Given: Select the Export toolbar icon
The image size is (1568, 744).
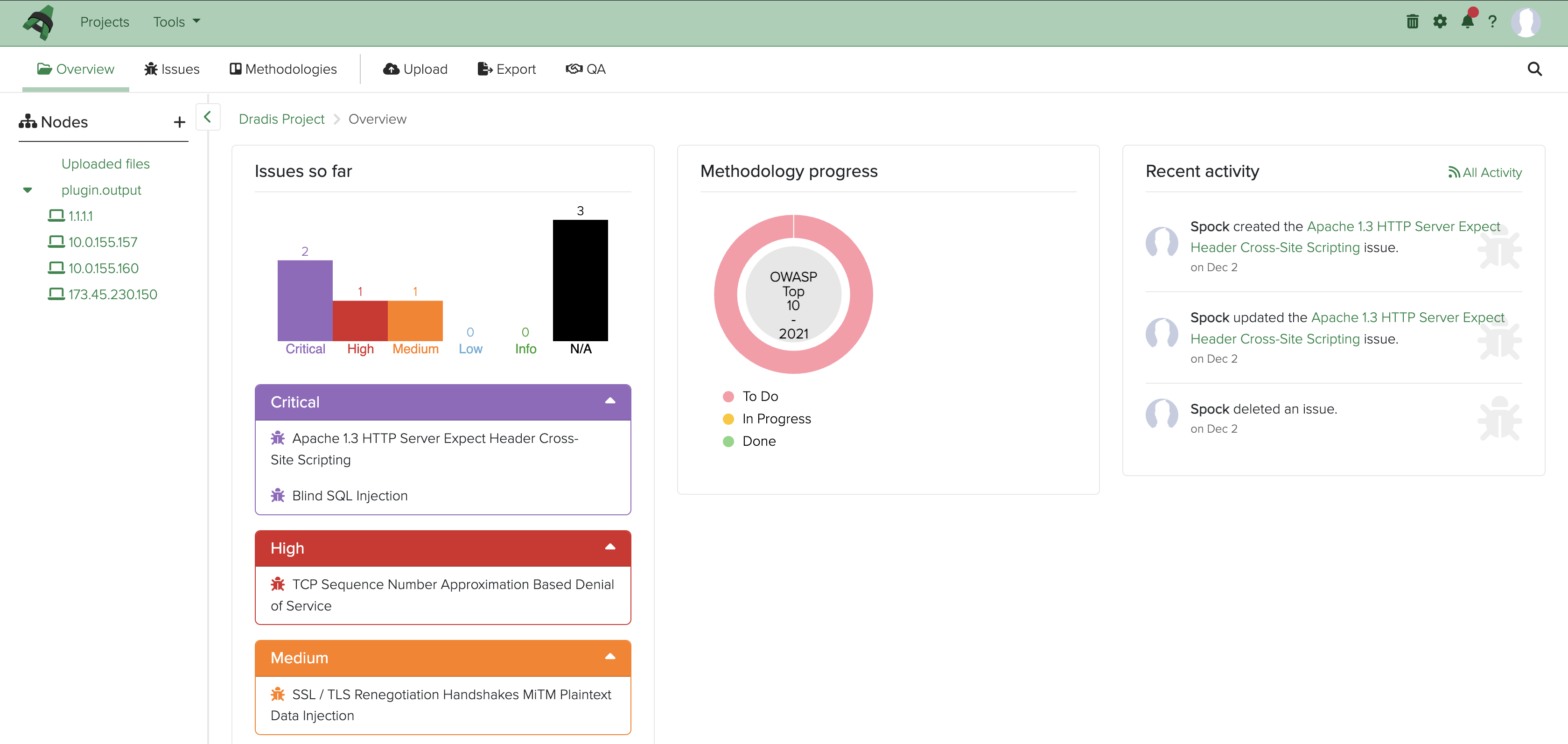Looking at the screenshot, I should (506, 69).
